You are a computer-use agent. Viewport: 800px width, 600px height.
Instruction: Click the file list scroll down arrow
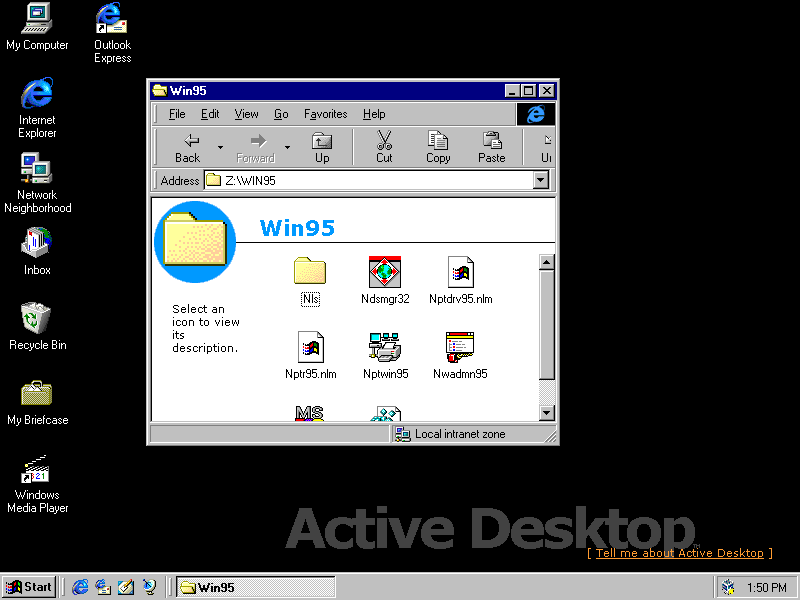[546, 413]
